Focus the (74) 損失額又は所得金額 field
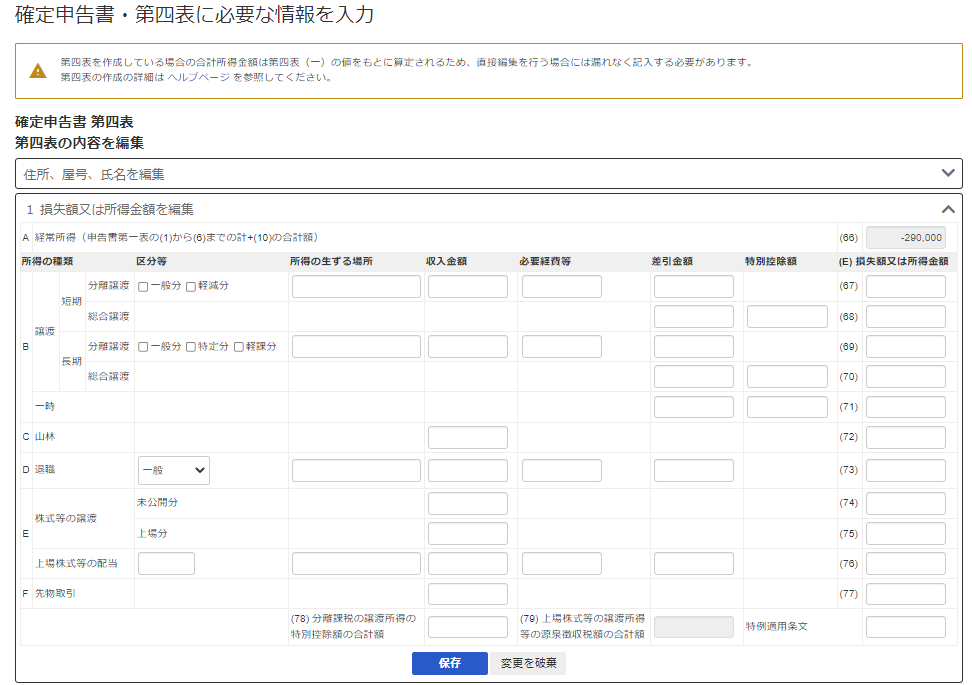 pos(906,503)
